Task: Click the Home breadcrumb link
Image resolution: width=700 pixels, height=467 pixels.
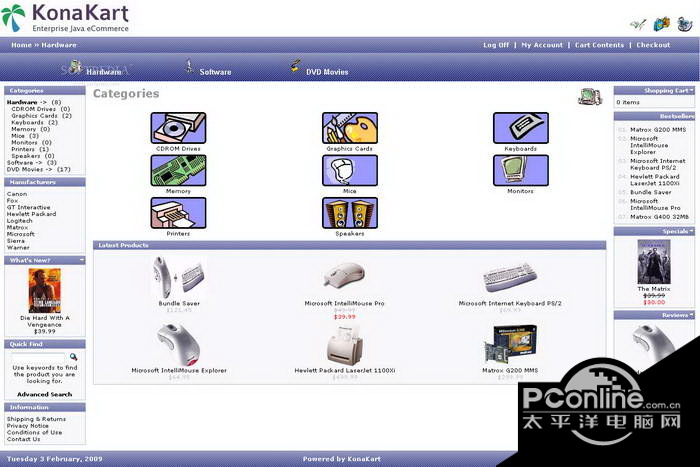Action: 21,45
